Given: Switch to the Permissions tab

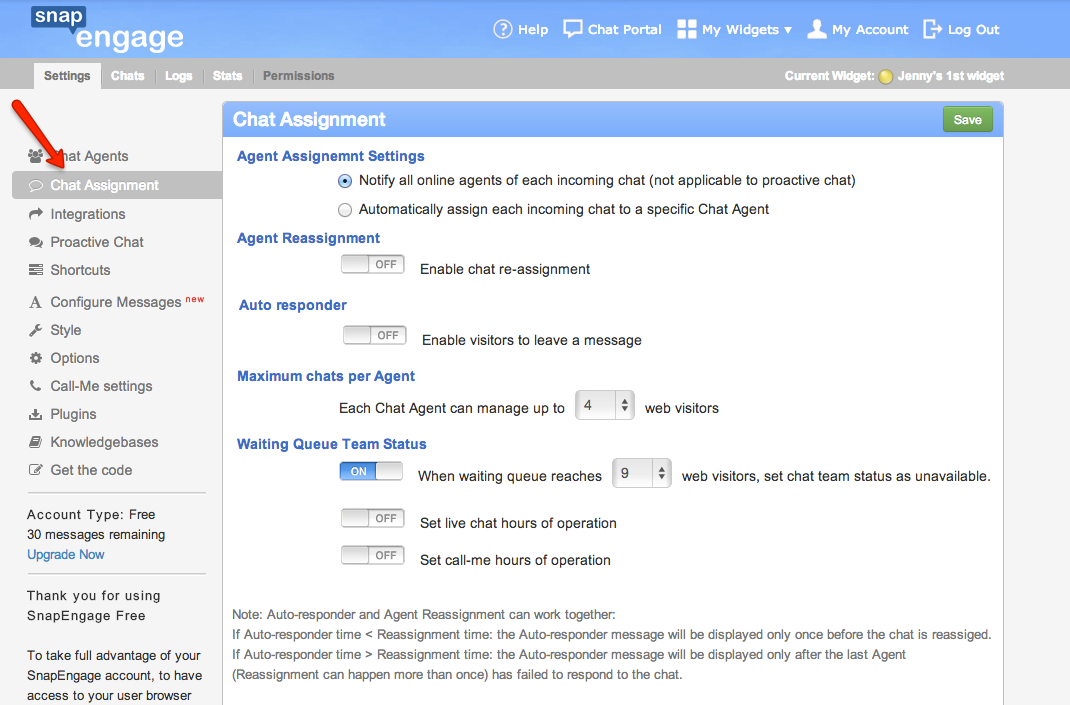Looking at the screenshot, I should click(x=299, y=76).
